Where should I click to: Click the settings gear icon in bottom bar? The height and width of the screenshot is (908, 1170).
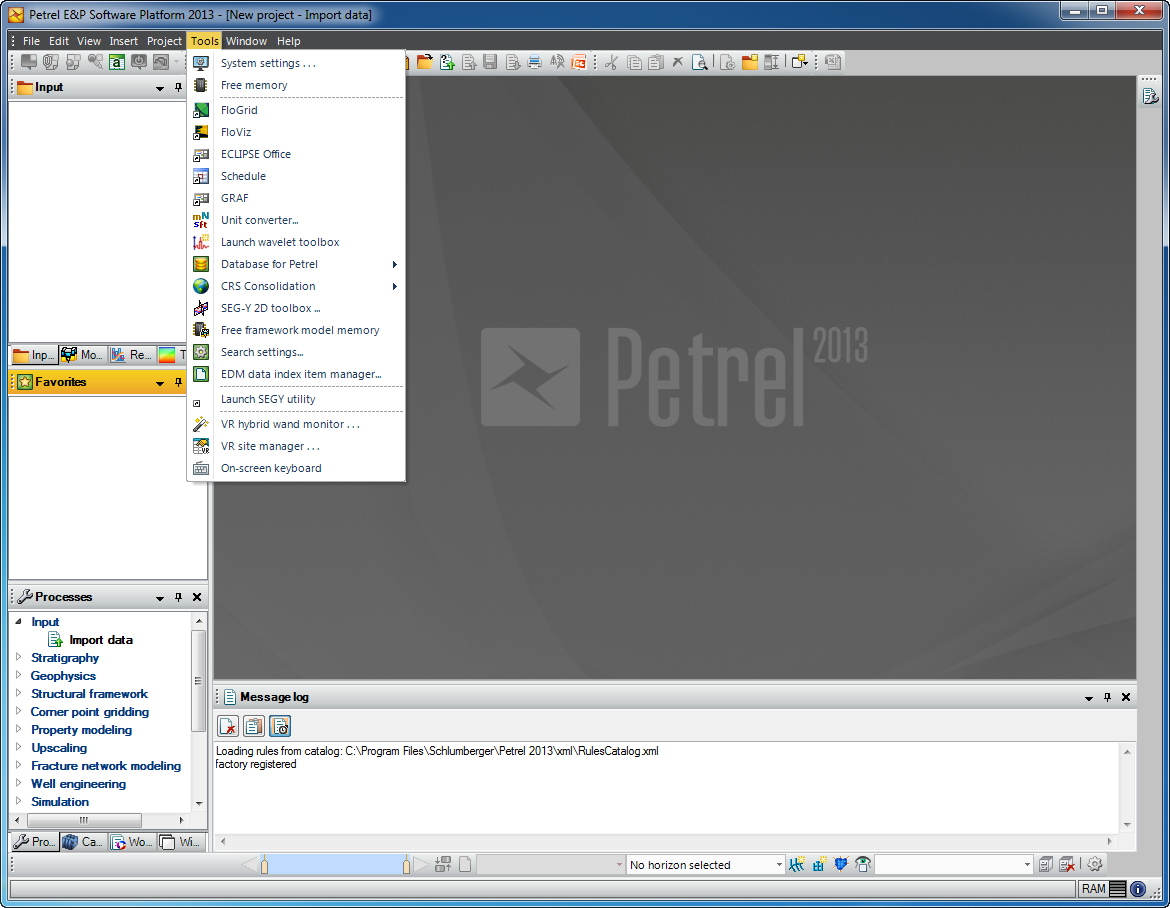click(x=1095, y=864)
